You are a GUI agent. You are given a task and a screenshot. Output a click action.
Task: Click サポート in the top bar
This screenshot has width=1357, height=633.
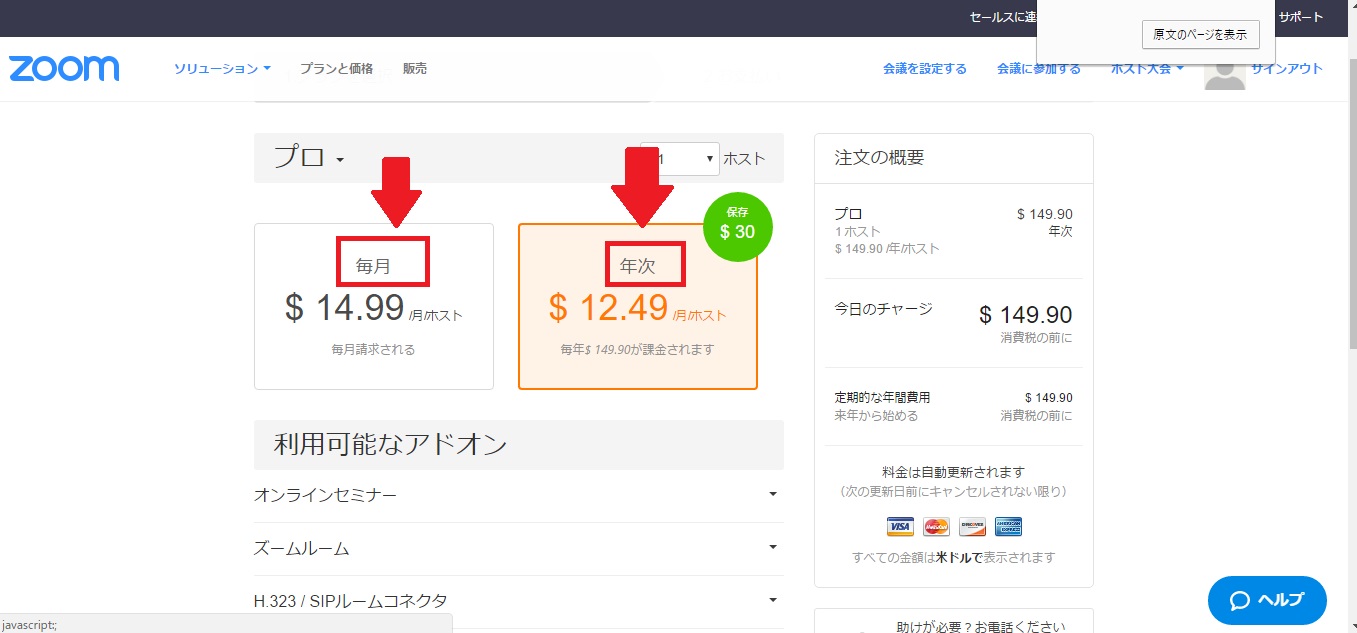(1301, 17)
